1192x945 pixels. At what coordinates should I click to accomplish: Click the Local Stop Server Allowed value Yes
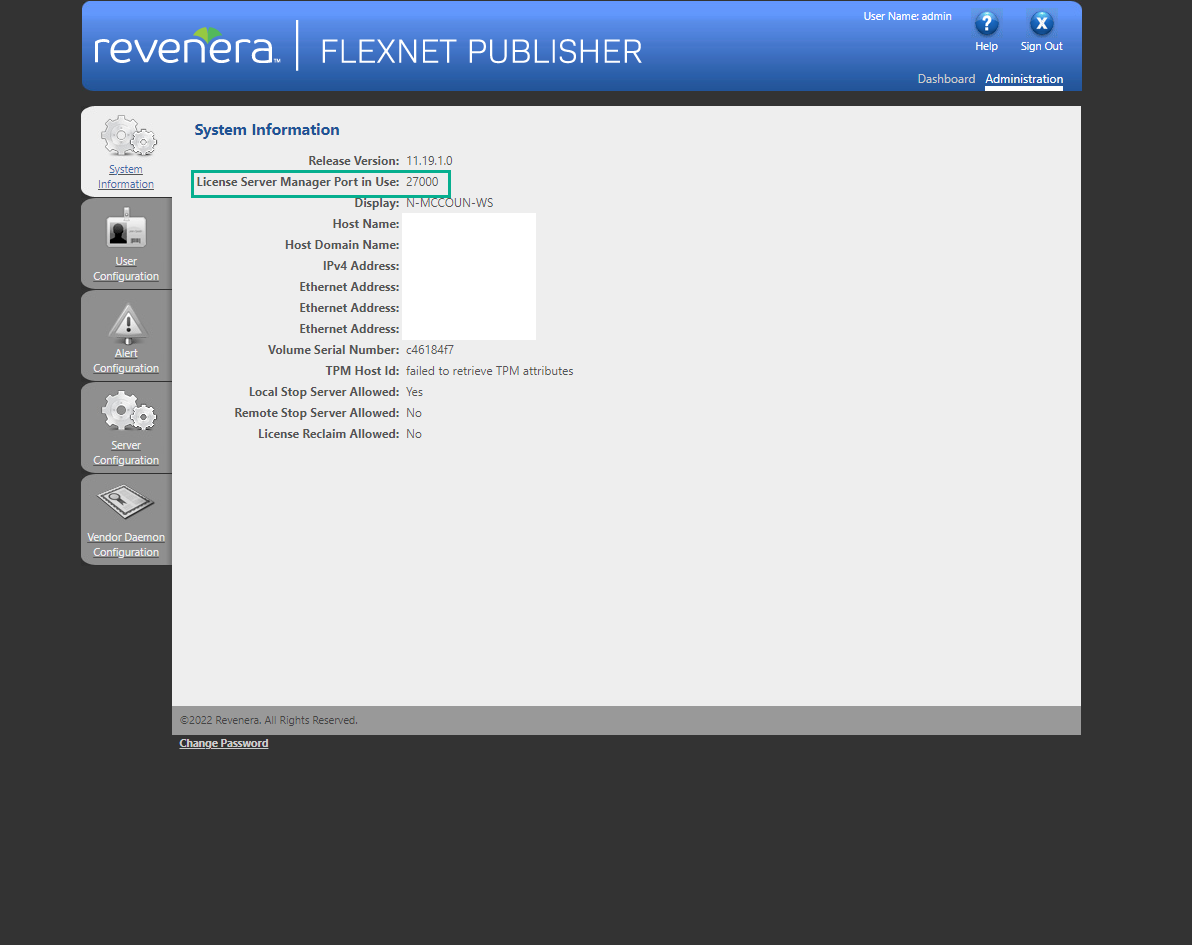[414, 392]
